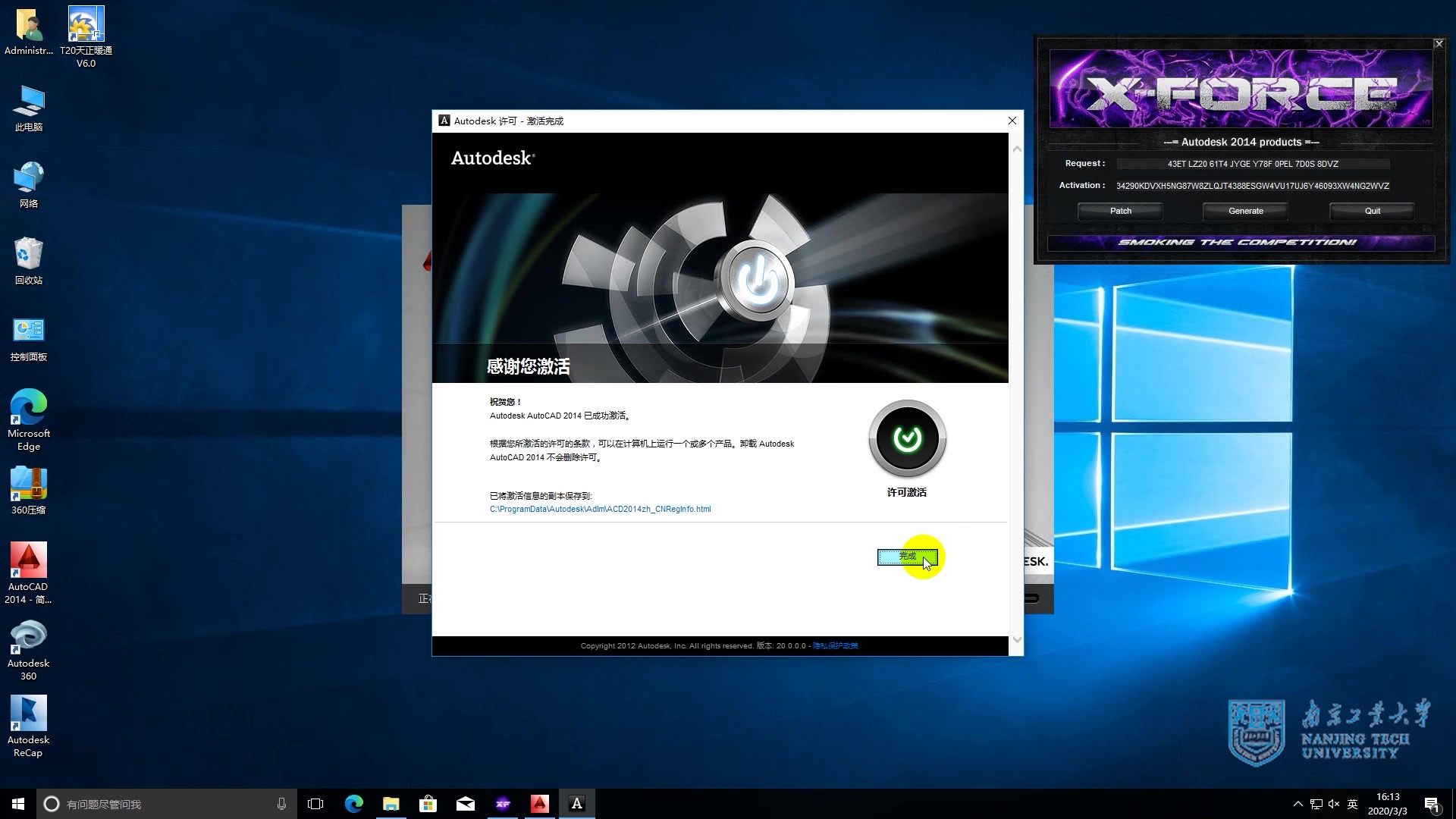1456x819 pixels.
Task: Open Task View from the taskbar
Action: click(315, 804)
